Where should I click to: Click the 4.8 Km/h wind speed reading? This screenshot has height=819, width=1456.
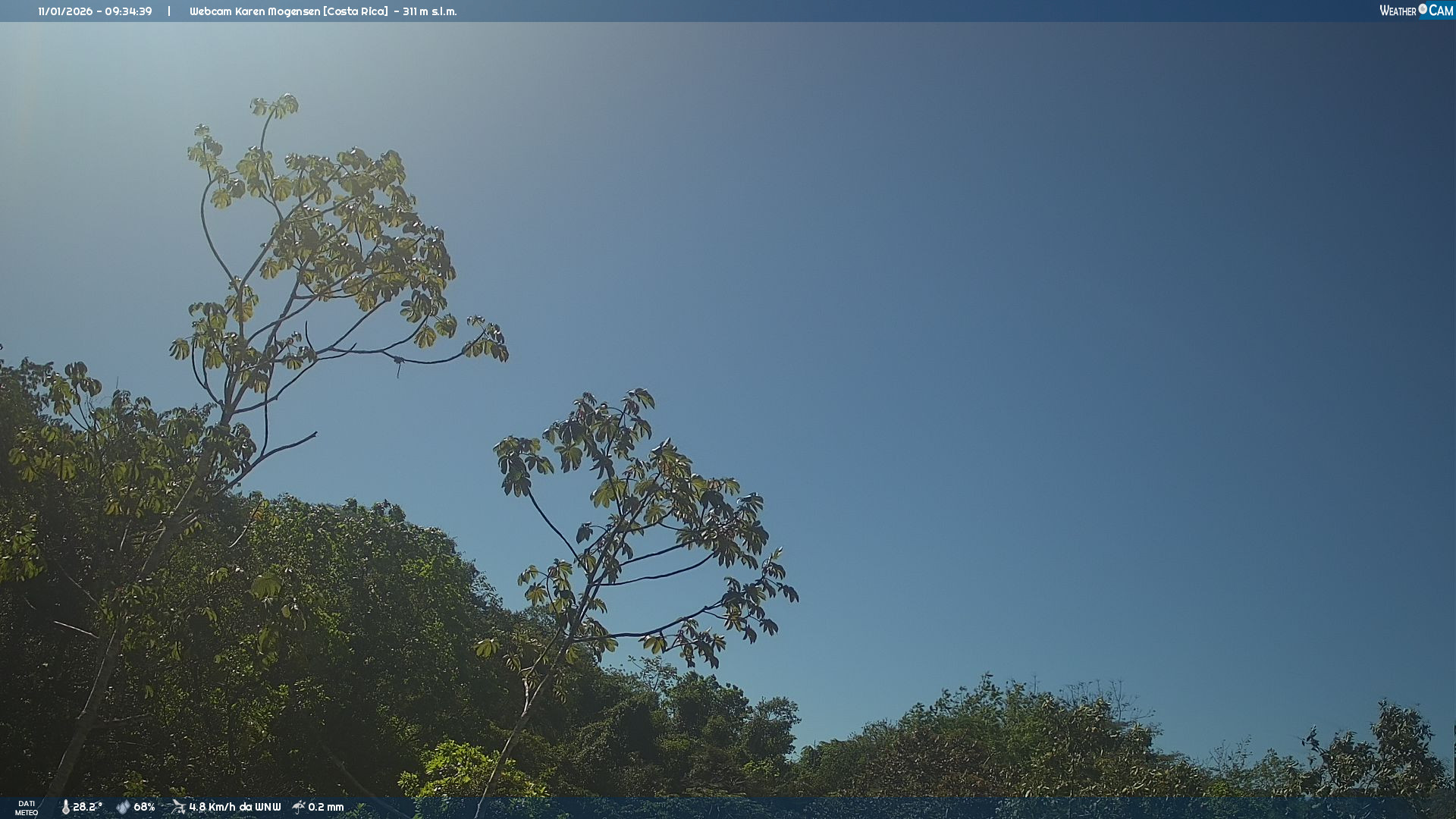pos(212,807)
